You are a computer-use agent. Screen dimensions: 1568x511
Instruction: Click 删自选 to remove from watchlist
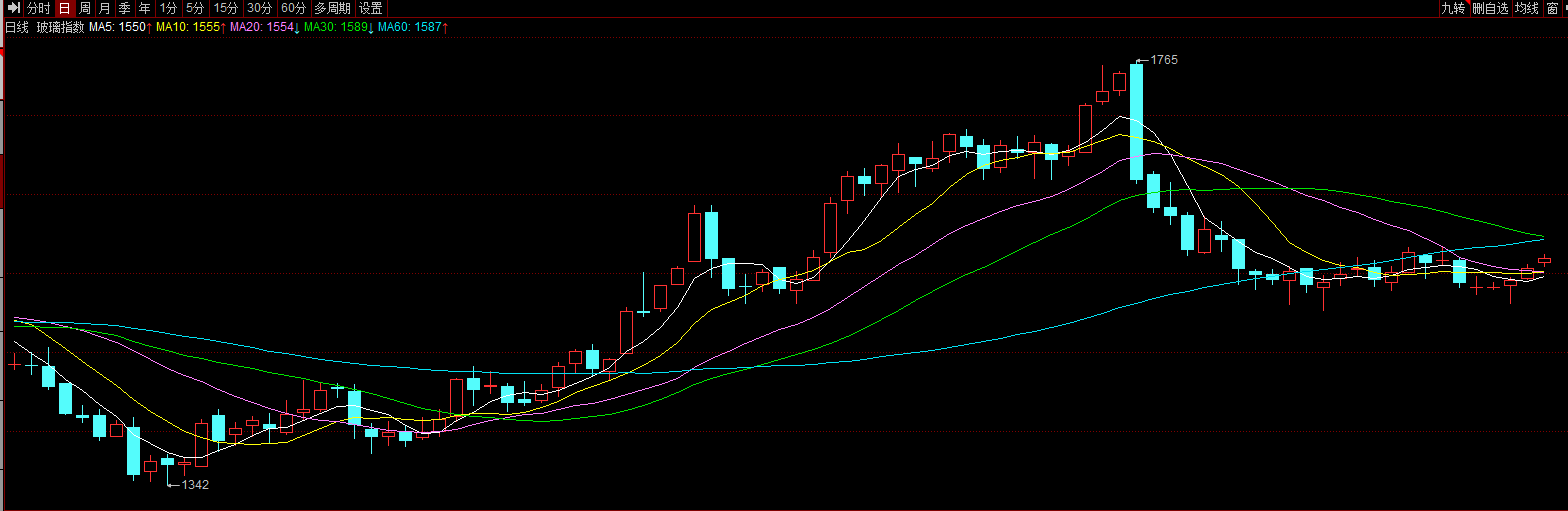pos(1490,8)
